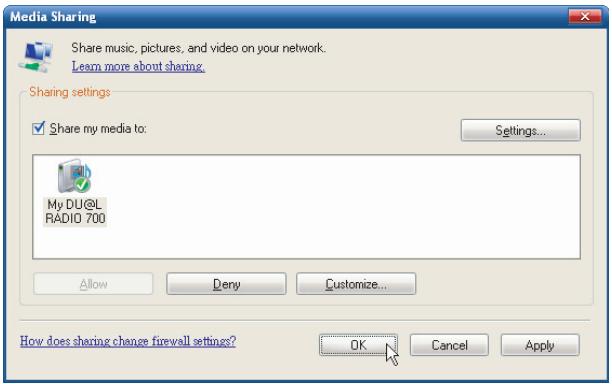The image size is (612, 384).
Task: Toggle the Share my media to checkbox
Action: coord(38,128)
